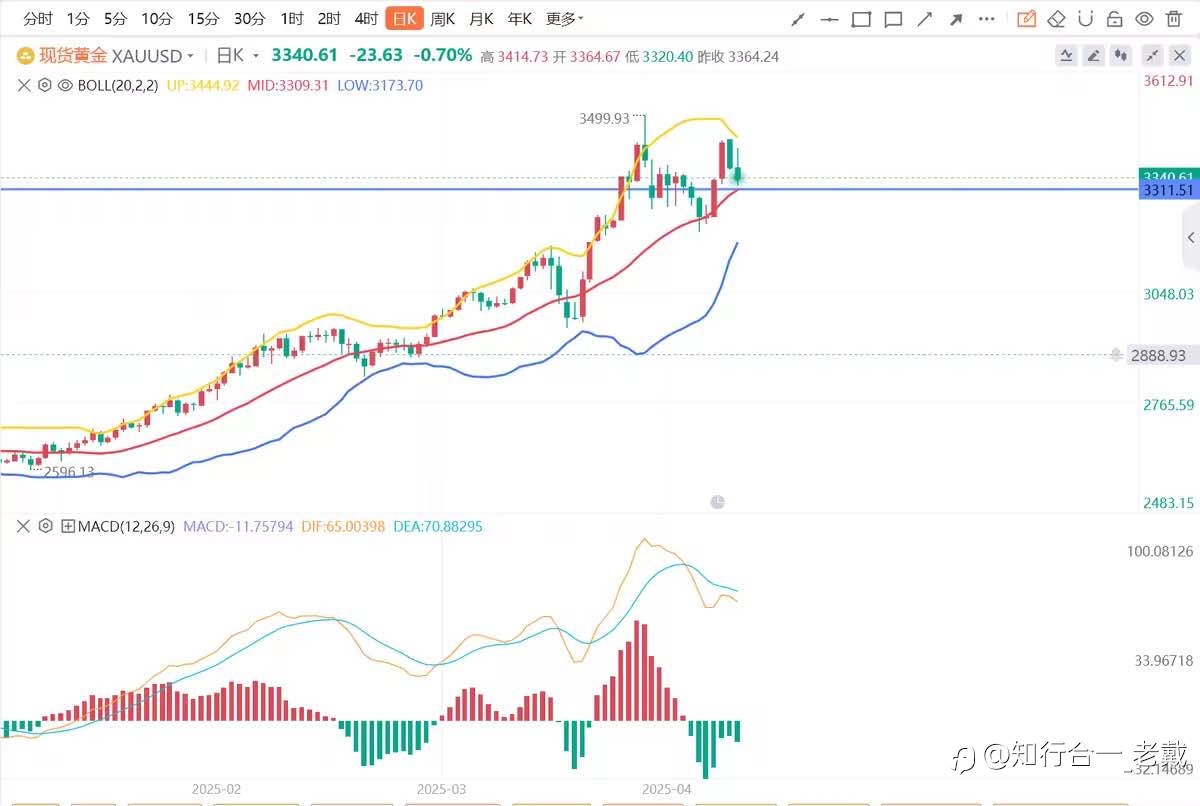Switch to the 15分 timeframe

203,19
